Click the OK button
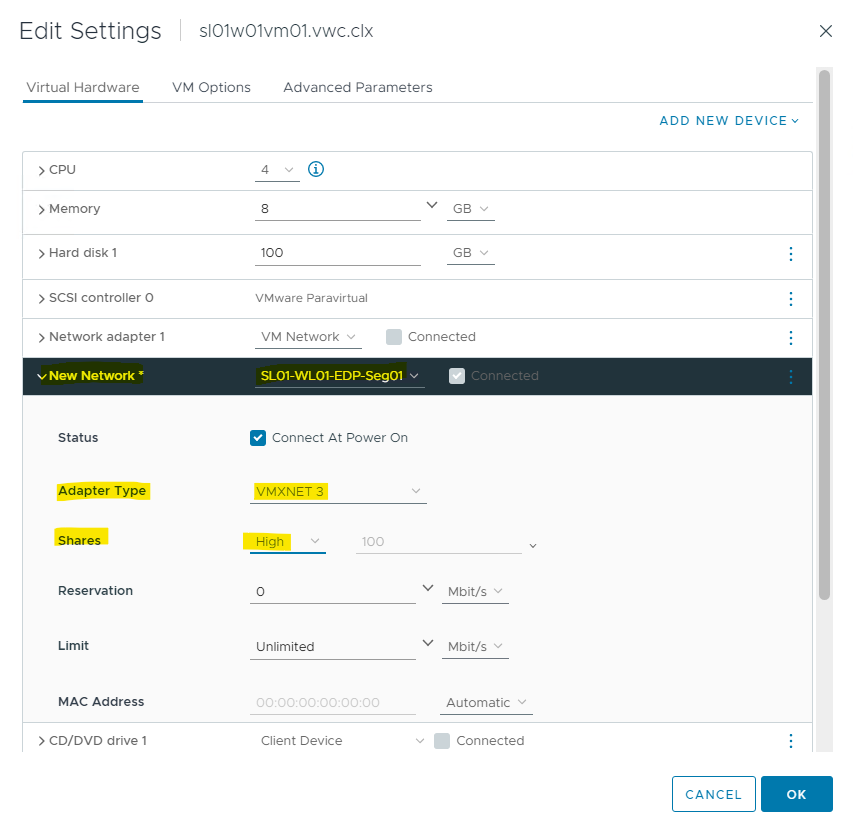The image size is (853, 832). coord(796,794)
